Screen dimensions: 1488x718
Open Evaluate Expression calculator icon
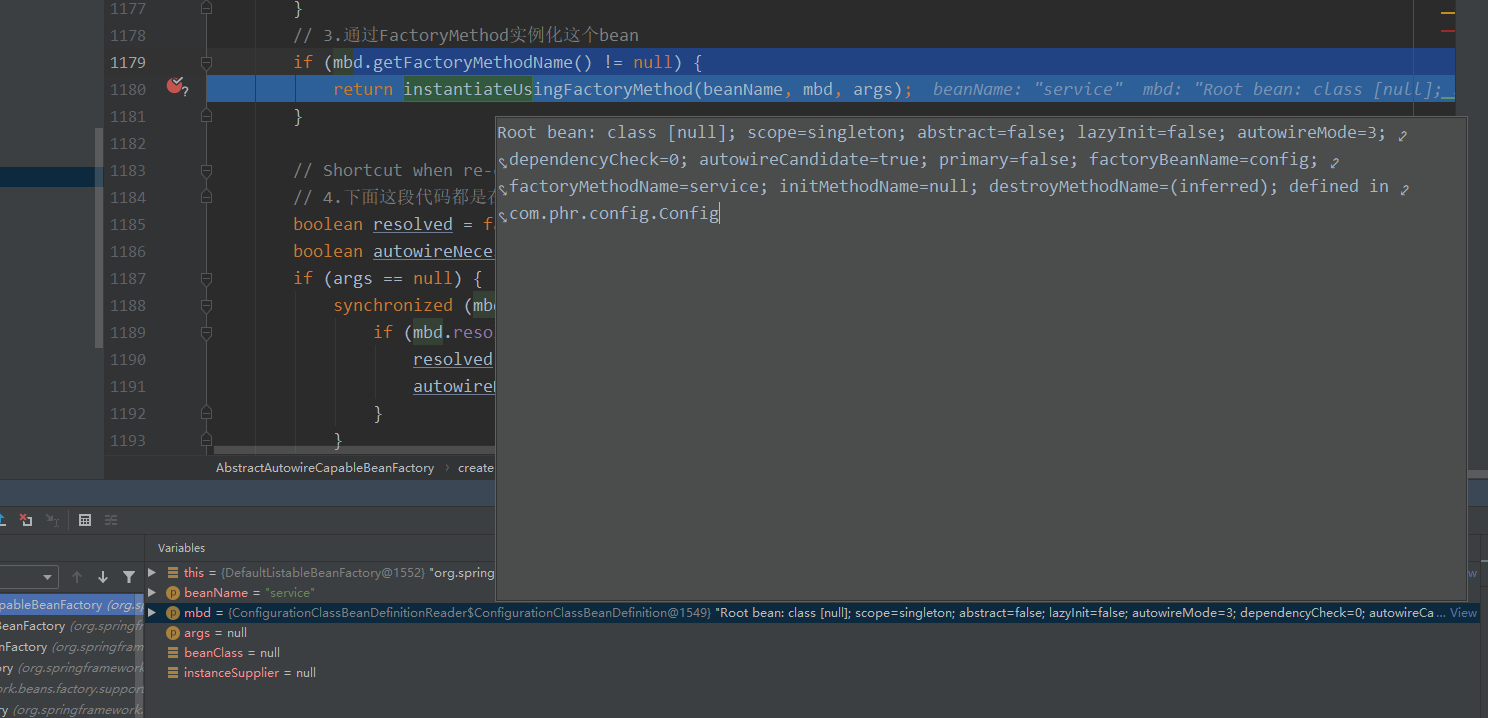pyautogui.click(x=85, y=520)
